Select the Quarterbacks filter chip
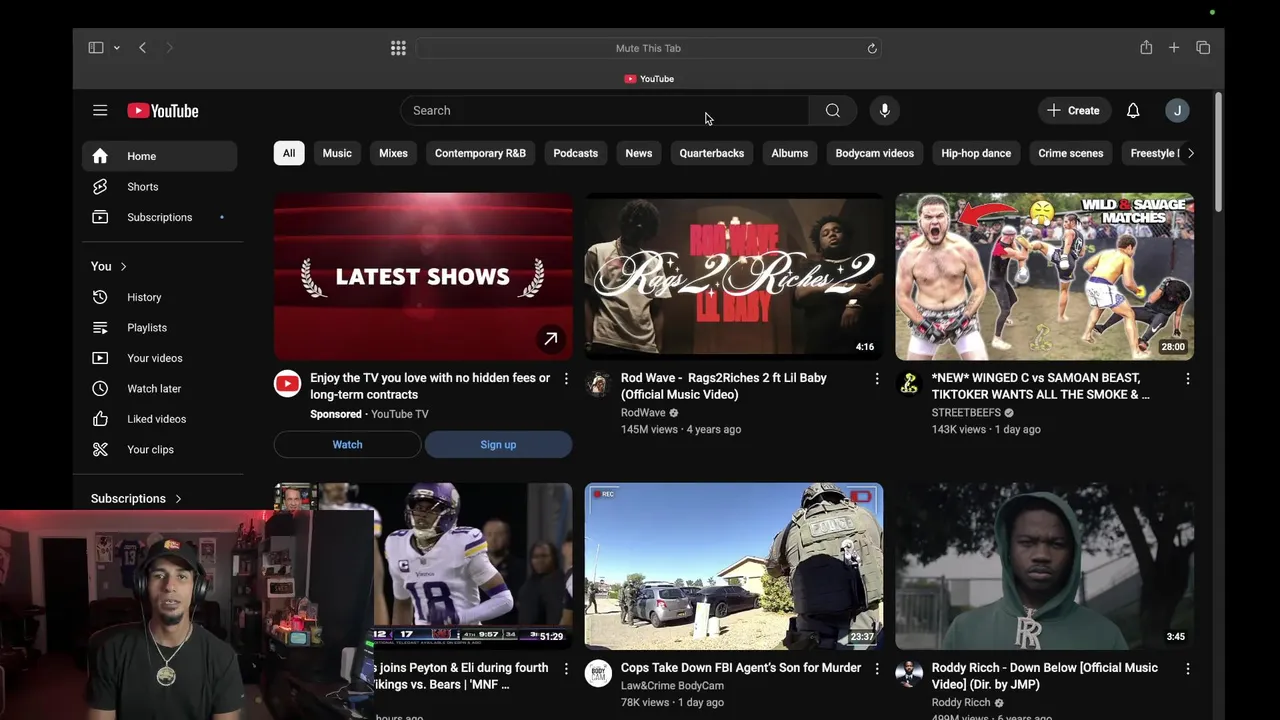 [712, 153]
